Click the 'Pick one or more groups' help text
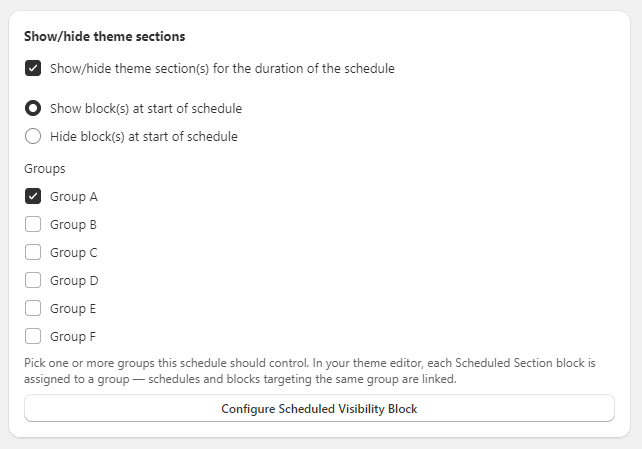The image size is (642, 449). tap(310, 371)
